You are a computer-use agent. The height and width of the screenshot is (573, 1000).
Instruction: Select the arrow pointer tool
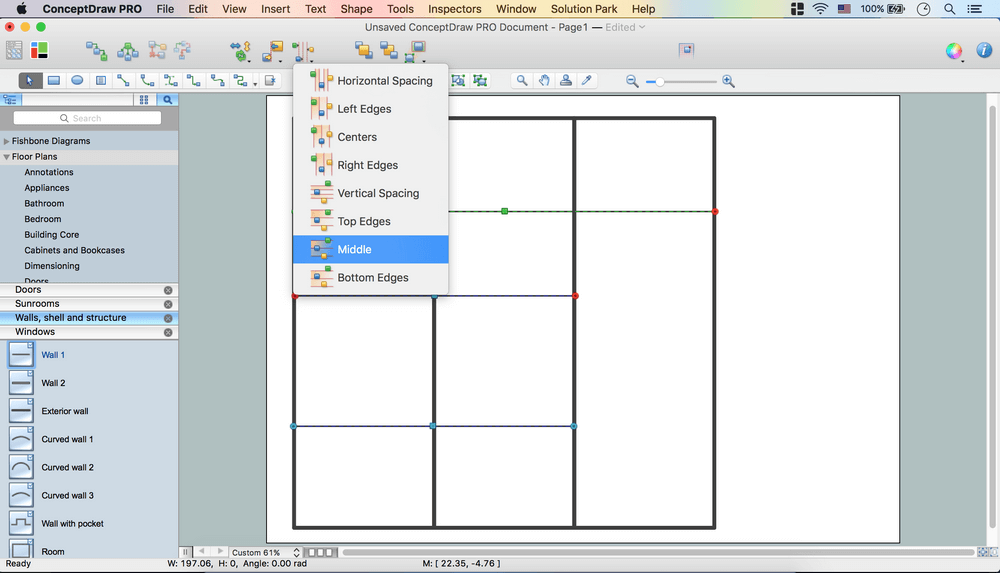pyautogui.click(x=29, y=80)
